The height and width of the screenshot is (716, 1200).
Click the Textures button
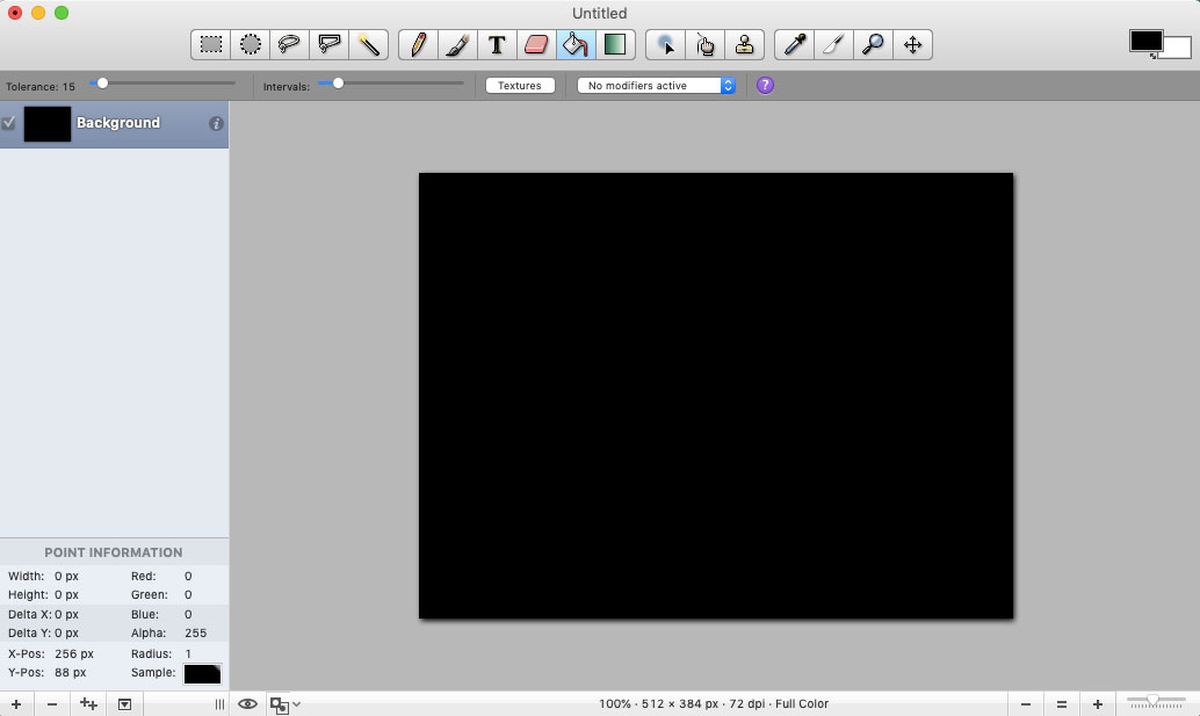pos(520,86)
